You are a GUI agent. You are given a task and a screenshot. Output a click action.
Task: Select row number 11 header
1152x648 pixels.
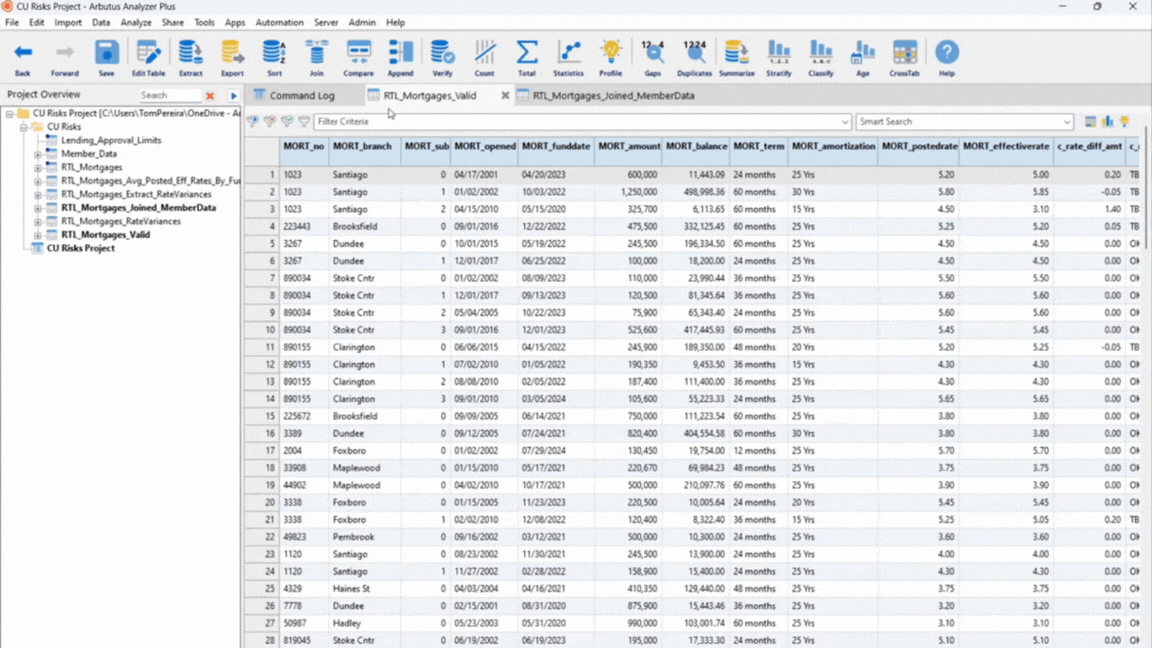[x=262, y=348]
